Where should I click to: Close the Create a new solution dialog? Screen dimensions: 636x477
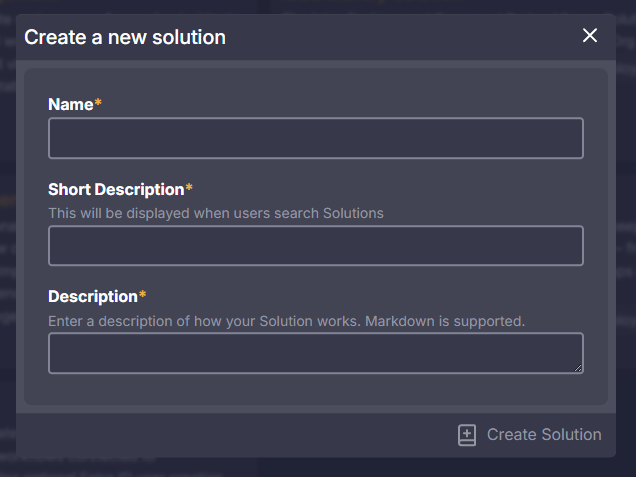(590, 36)
